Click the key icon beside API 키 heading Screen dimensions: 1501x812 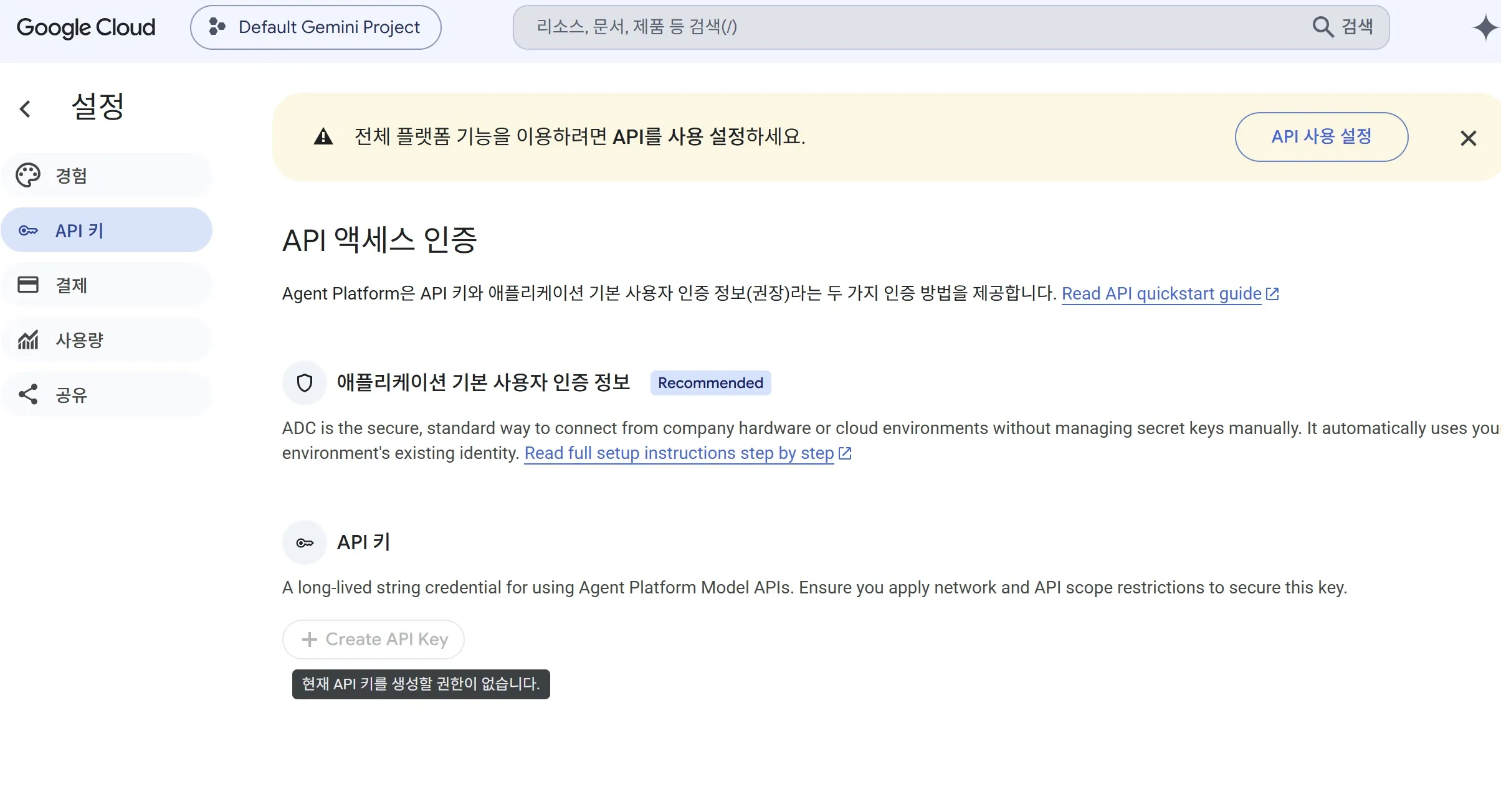click(305, 543)
